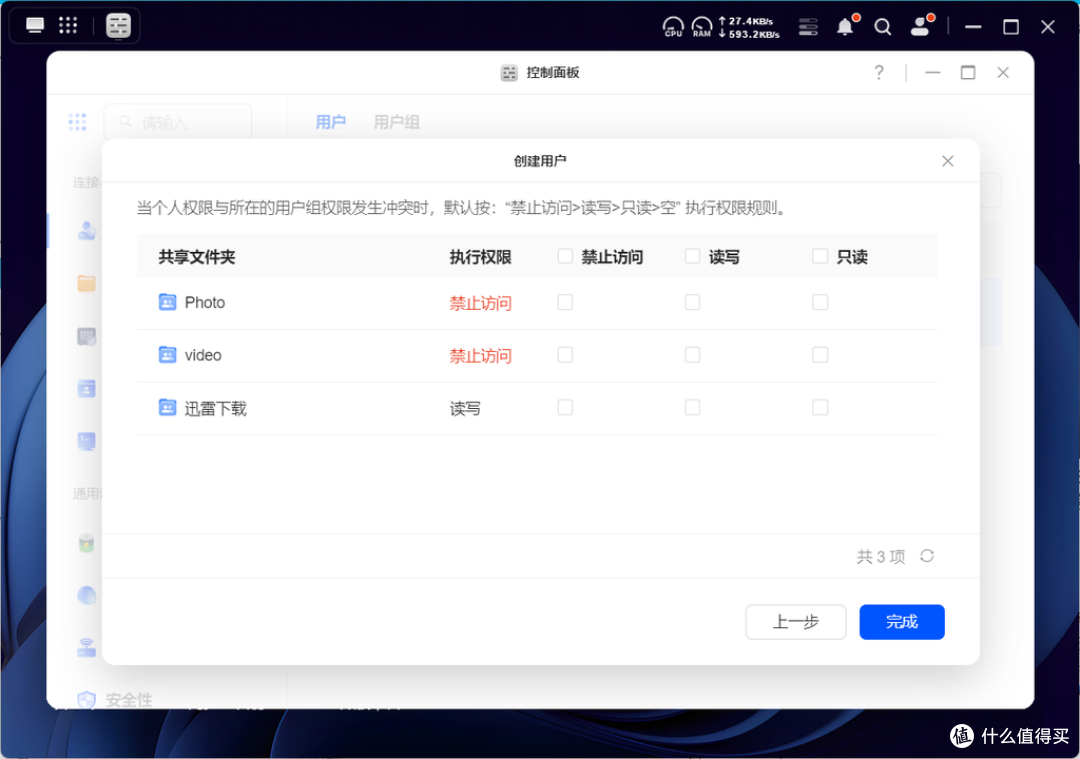The width and height of the screenshot is (1080, 759).
Task: Check the CPU usage gauge icon
Action: [x=673, y=27]
